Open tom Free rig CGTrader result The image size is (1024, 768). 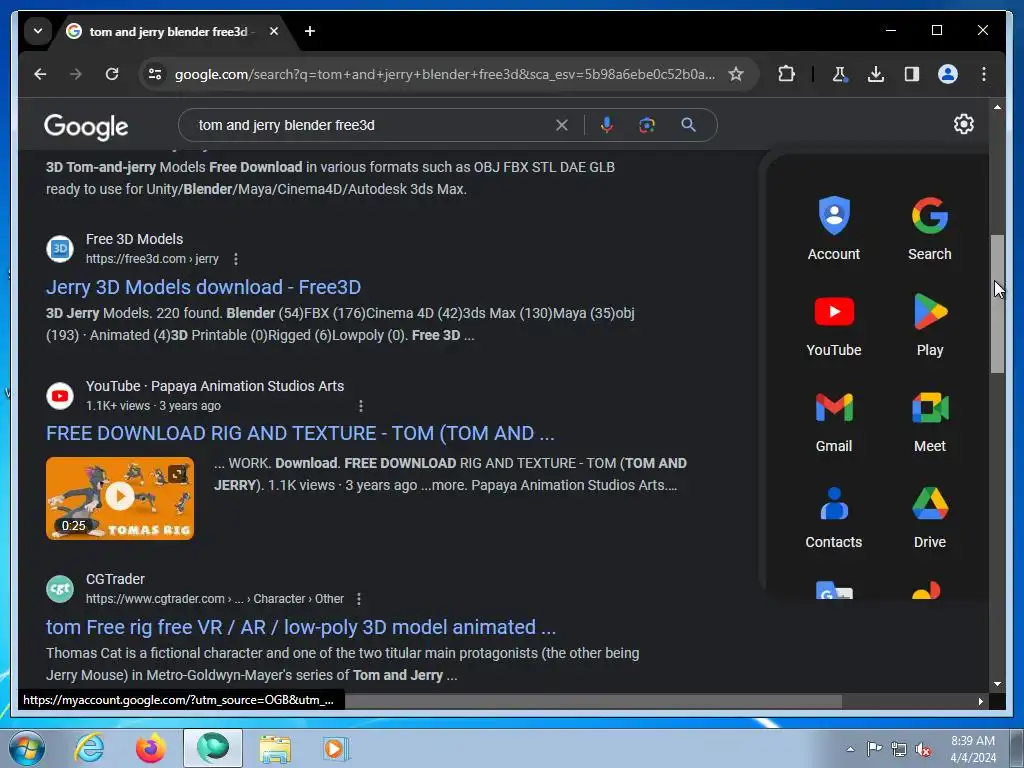coord(300,627)
